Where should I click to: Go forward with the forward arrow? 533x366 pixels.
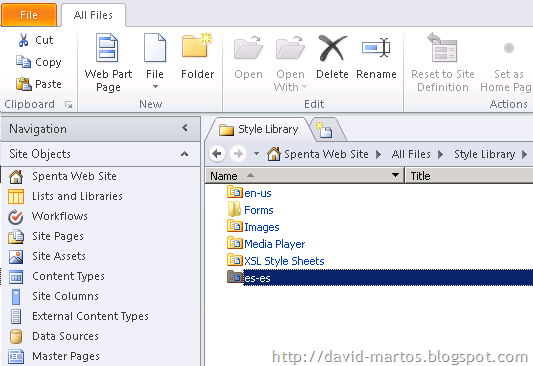click(238, 154)
